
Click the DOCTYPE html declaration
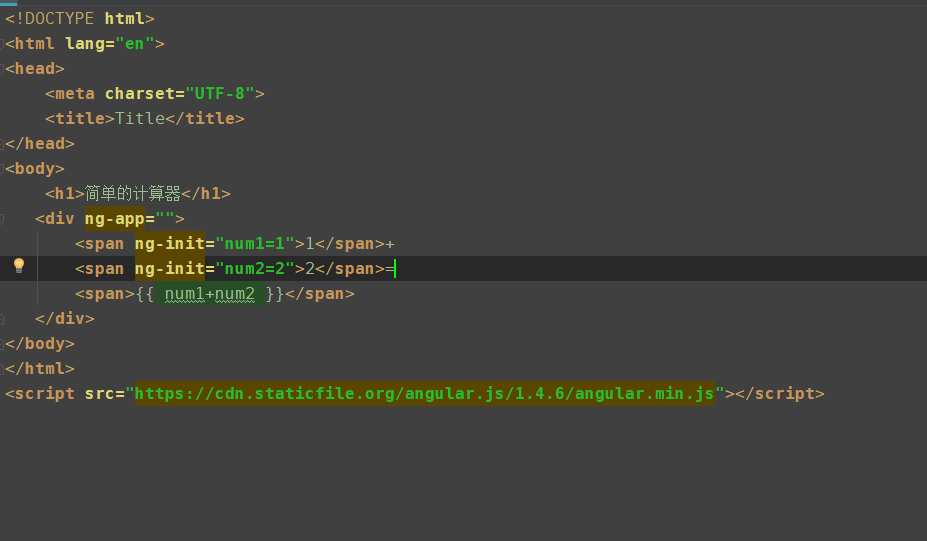coord(80,19)
